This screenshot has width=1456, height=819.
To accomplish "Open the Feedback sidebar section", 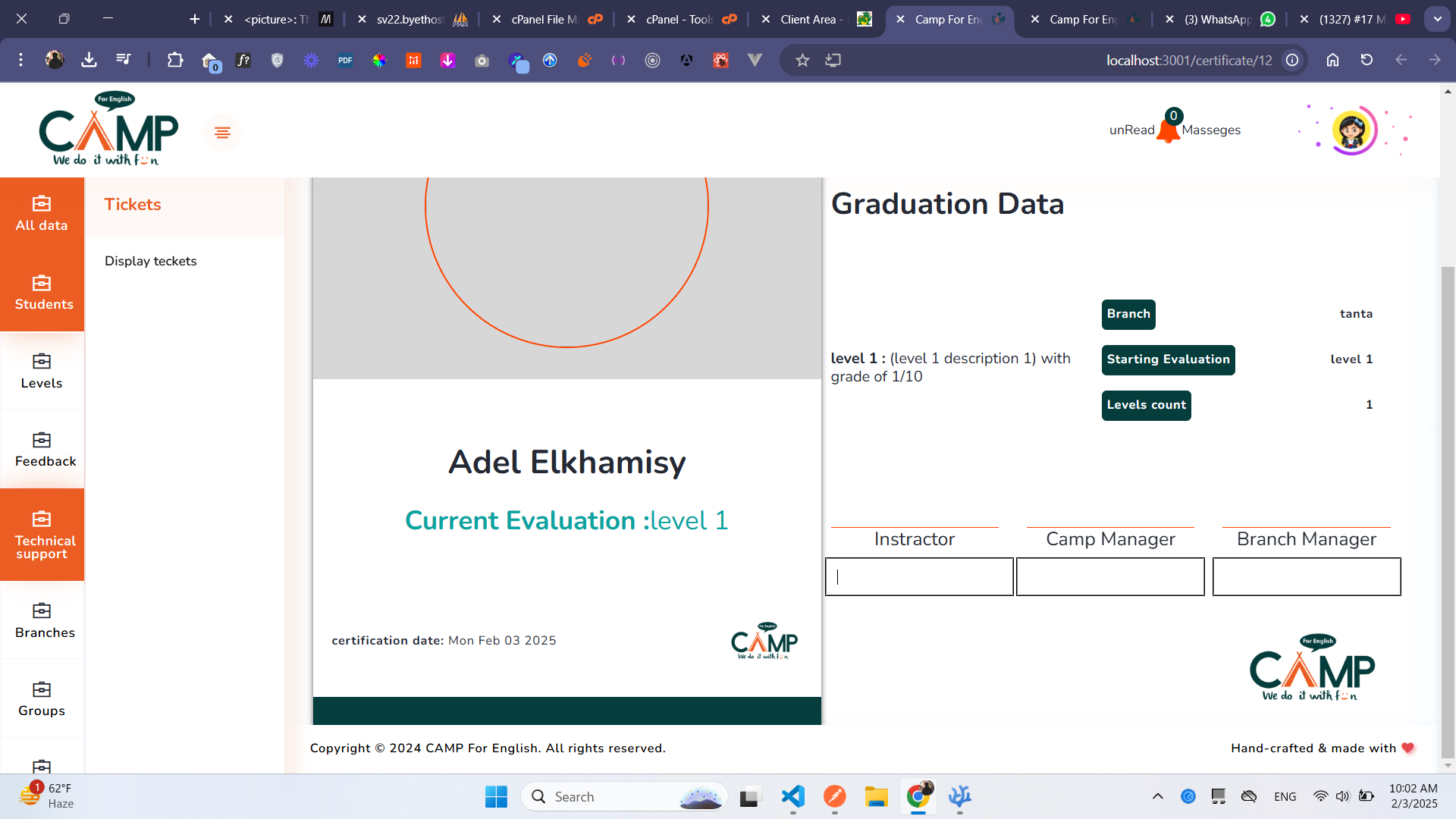I will [42, 449].
